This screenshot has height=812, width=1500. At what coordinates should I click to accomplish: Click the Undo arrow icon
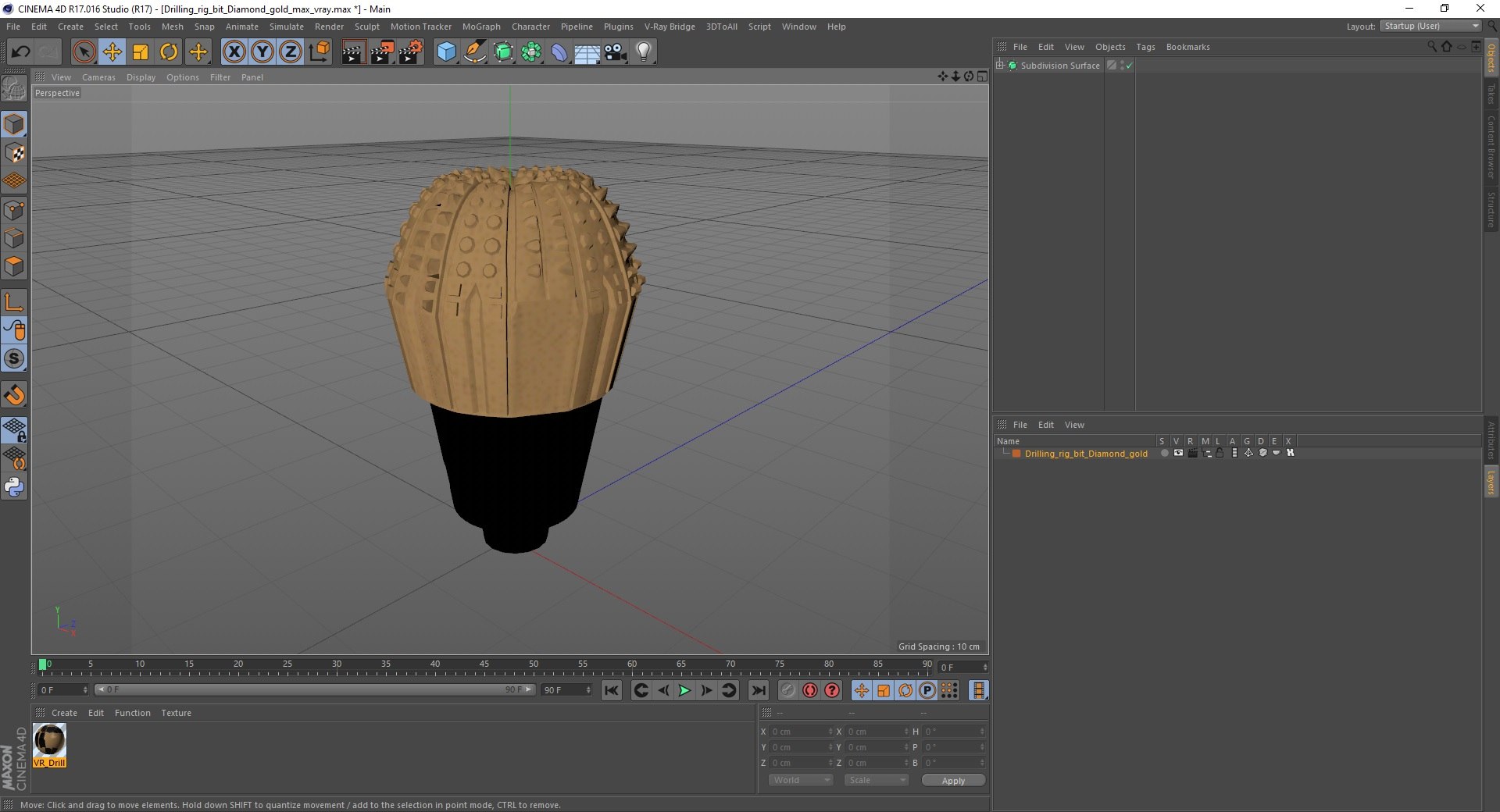tap(20, 52)
